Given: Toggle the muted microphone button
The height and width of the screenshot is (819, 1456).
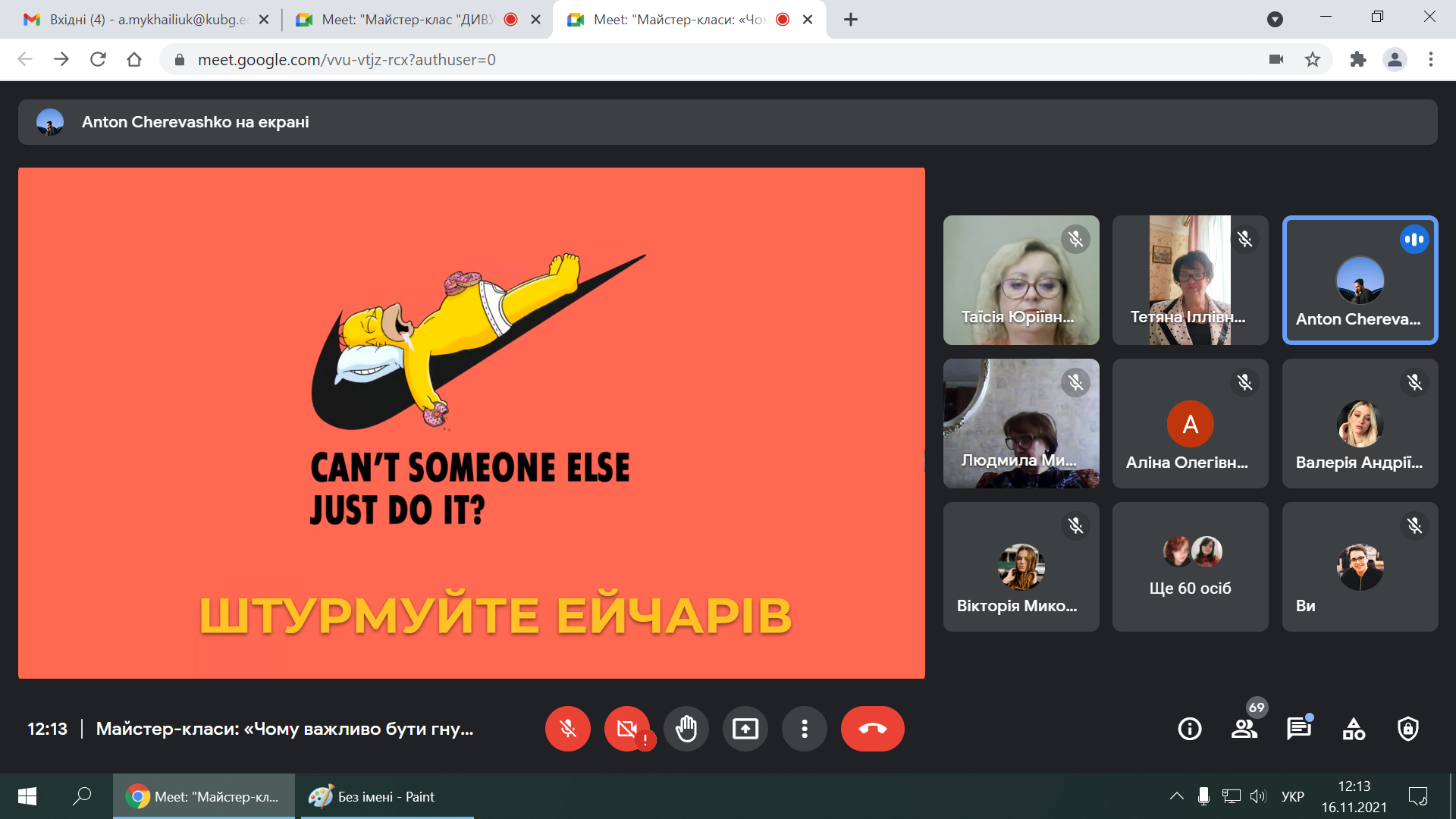Looking at the screenshot, I should click(x=567, y=729).
